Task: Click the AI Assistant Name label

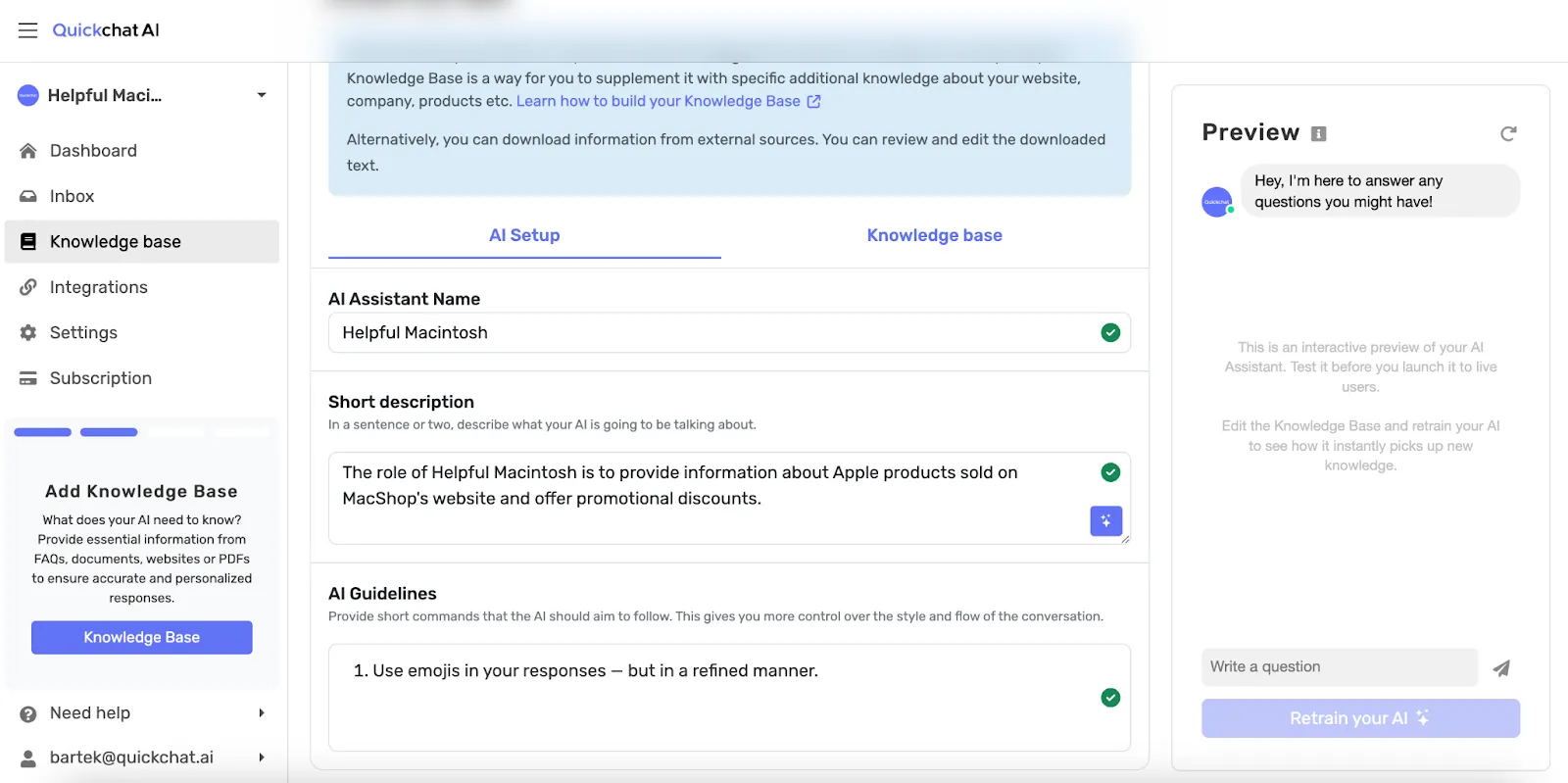Action: click(x=404, y=299)
